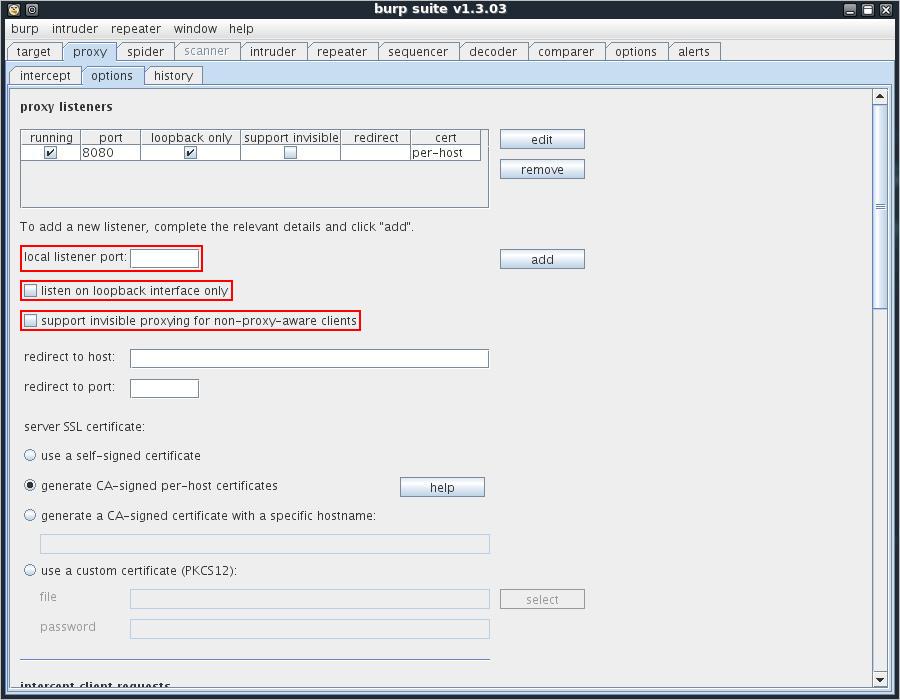
Task: Click the certificate password field
Action: [309, 629]
